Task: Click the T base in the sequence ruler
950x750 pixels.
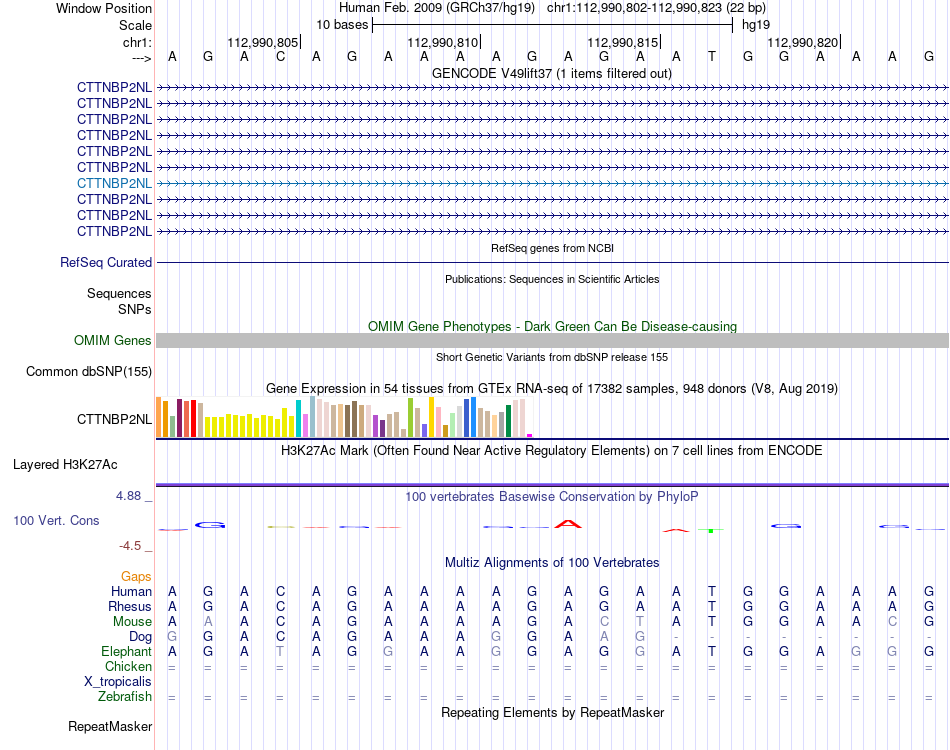Action: 712,56
